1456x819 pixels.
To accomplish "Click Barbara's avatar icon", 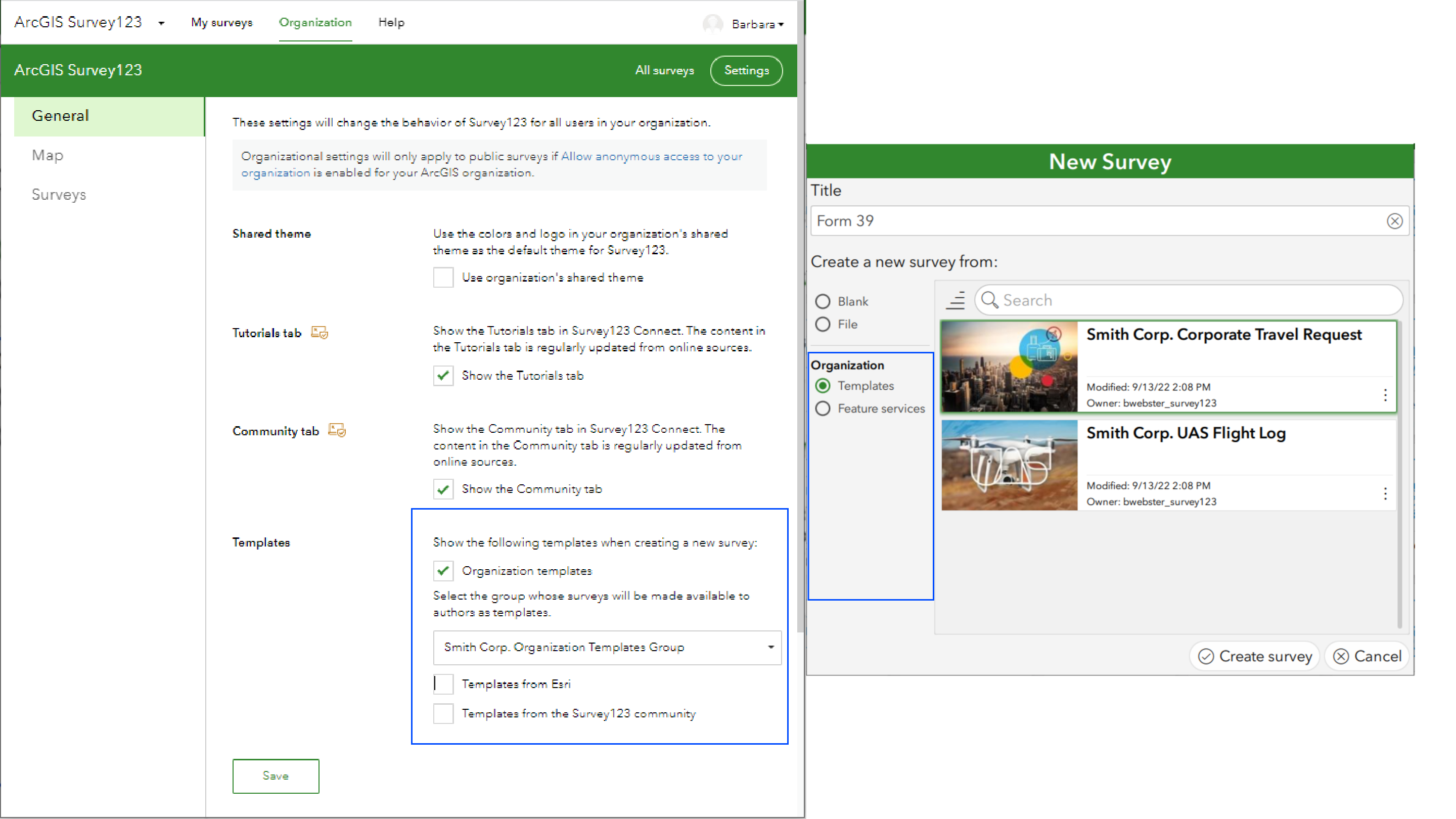I will click(x=713, y=24).
